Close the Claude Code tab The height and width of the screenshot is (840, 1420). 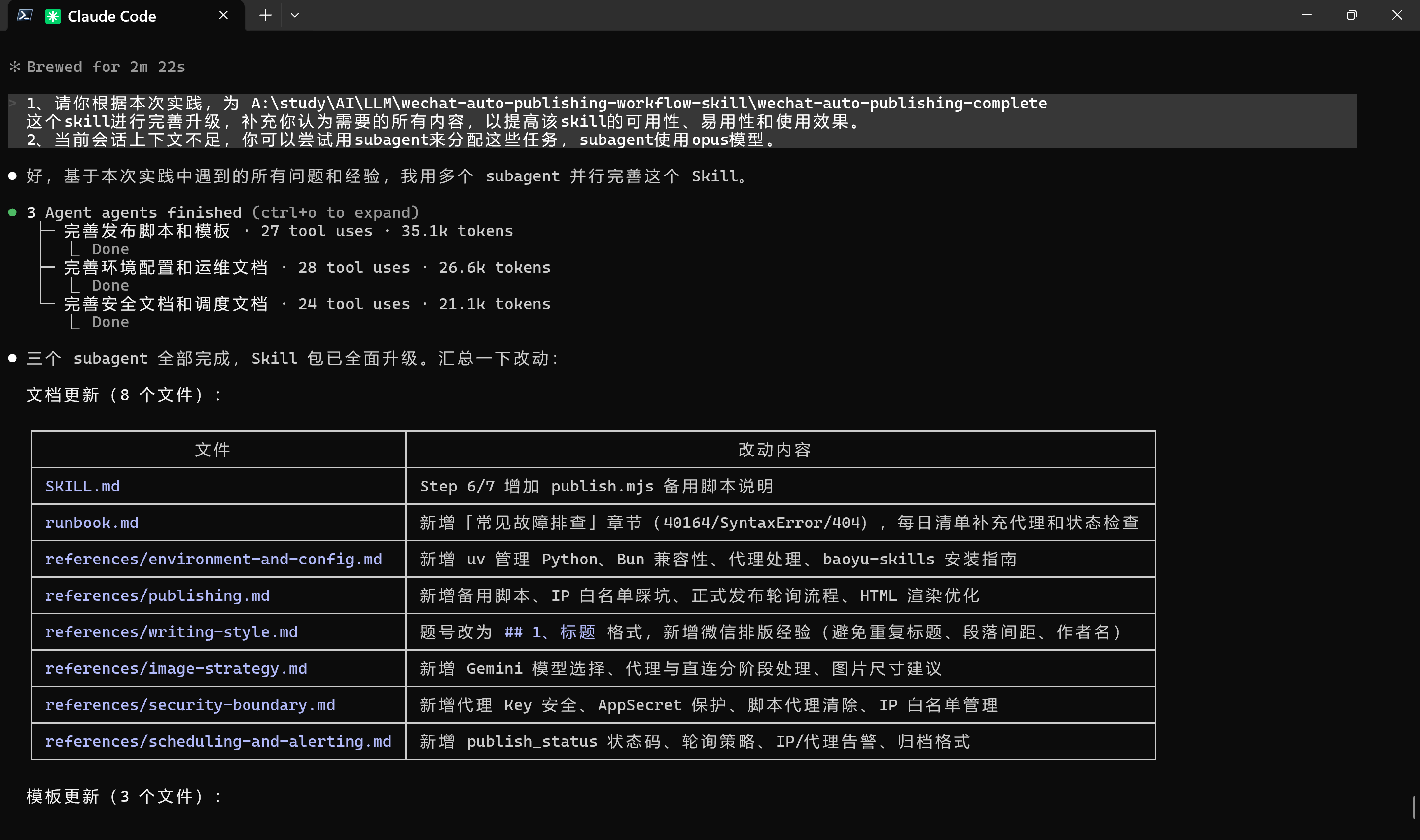pyautogui.click(x=223, y=15)
